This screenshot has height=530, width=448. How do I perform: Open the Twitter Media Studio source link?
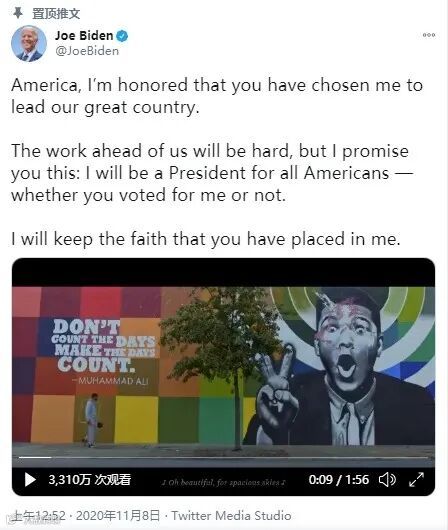231,515
